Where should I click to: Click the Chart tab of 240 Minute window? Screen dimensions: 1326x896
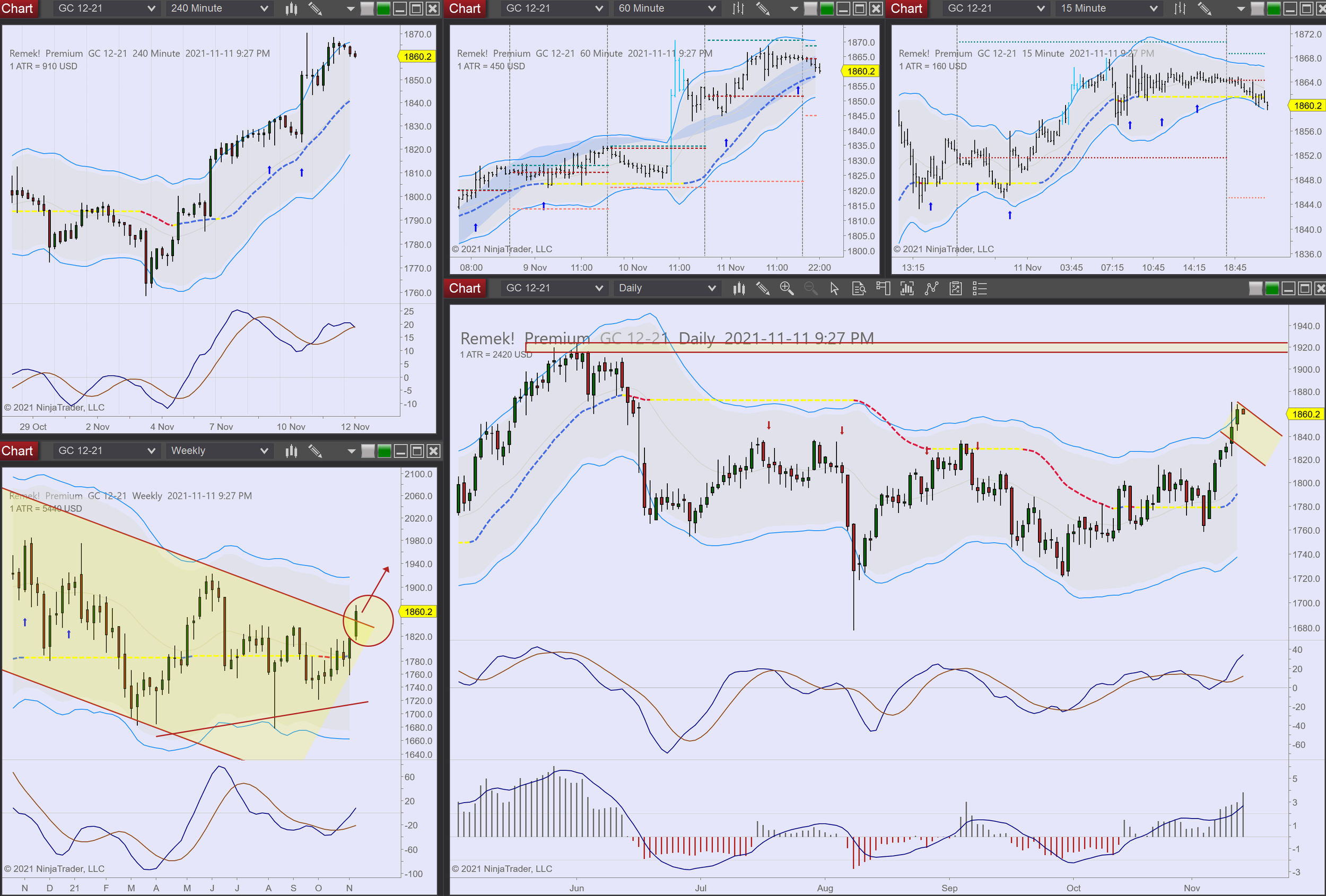point(18,8)
